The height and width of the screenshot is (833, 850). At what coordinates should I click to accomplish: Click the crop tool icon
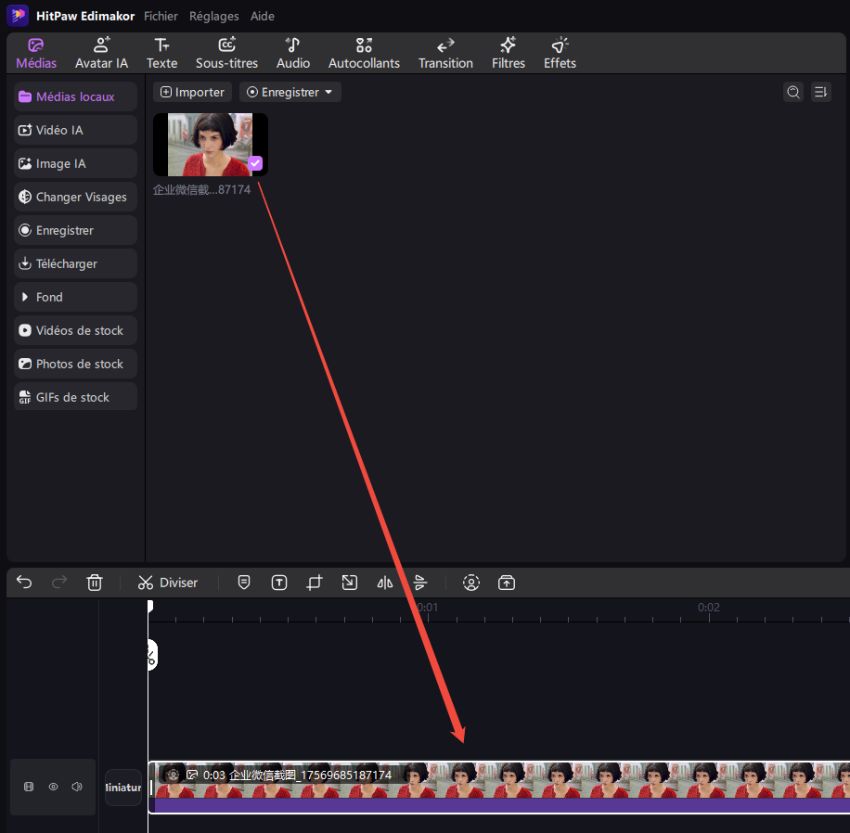click(314, 582)
